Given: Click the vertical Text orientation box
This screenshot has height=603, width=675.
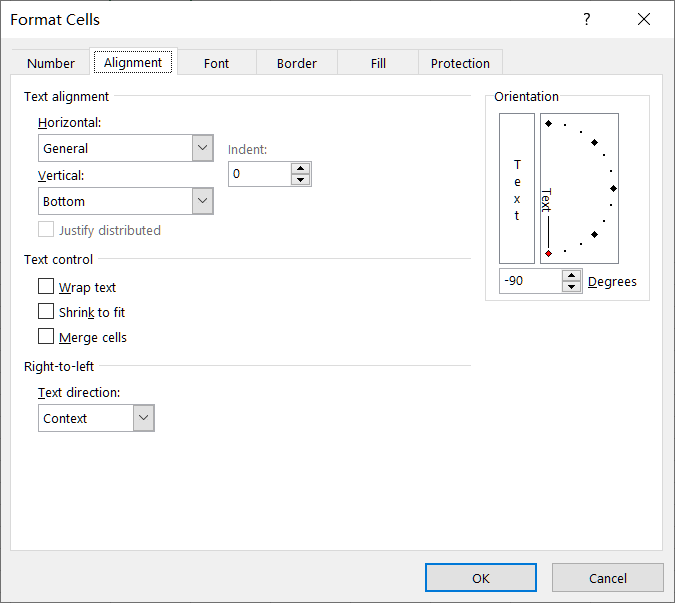Looking at the screenshot, I should [517, 188].
